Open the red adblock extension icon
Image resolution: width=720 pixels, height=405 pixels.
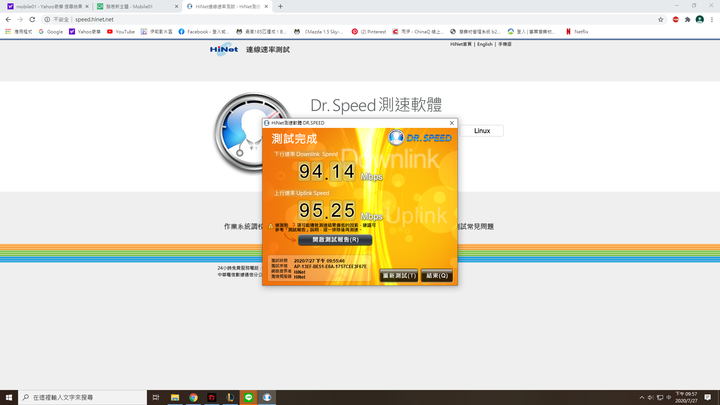click(675, 19)
